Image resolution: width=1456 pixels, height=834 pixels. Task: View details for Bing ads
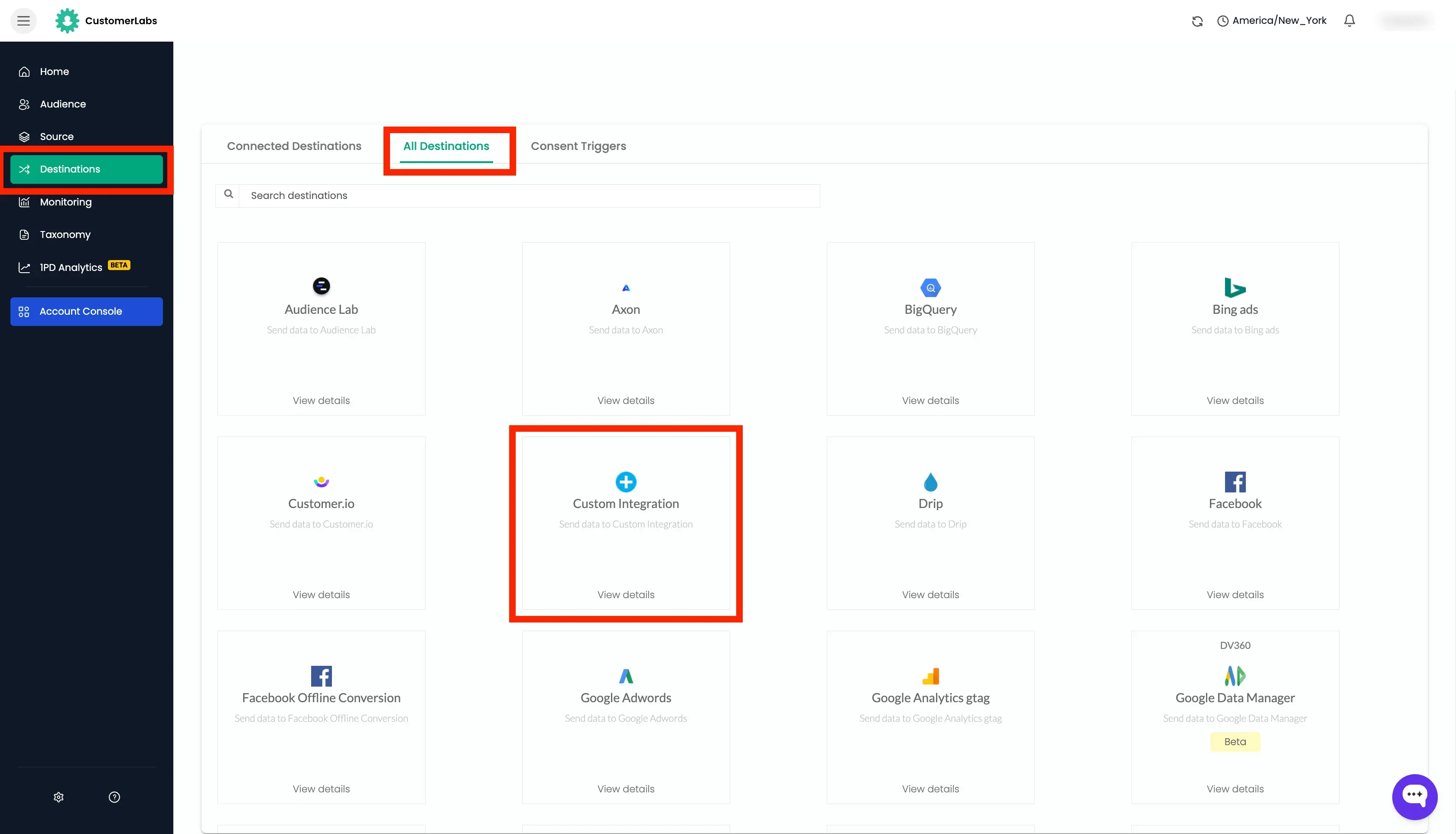(1235, 401)
